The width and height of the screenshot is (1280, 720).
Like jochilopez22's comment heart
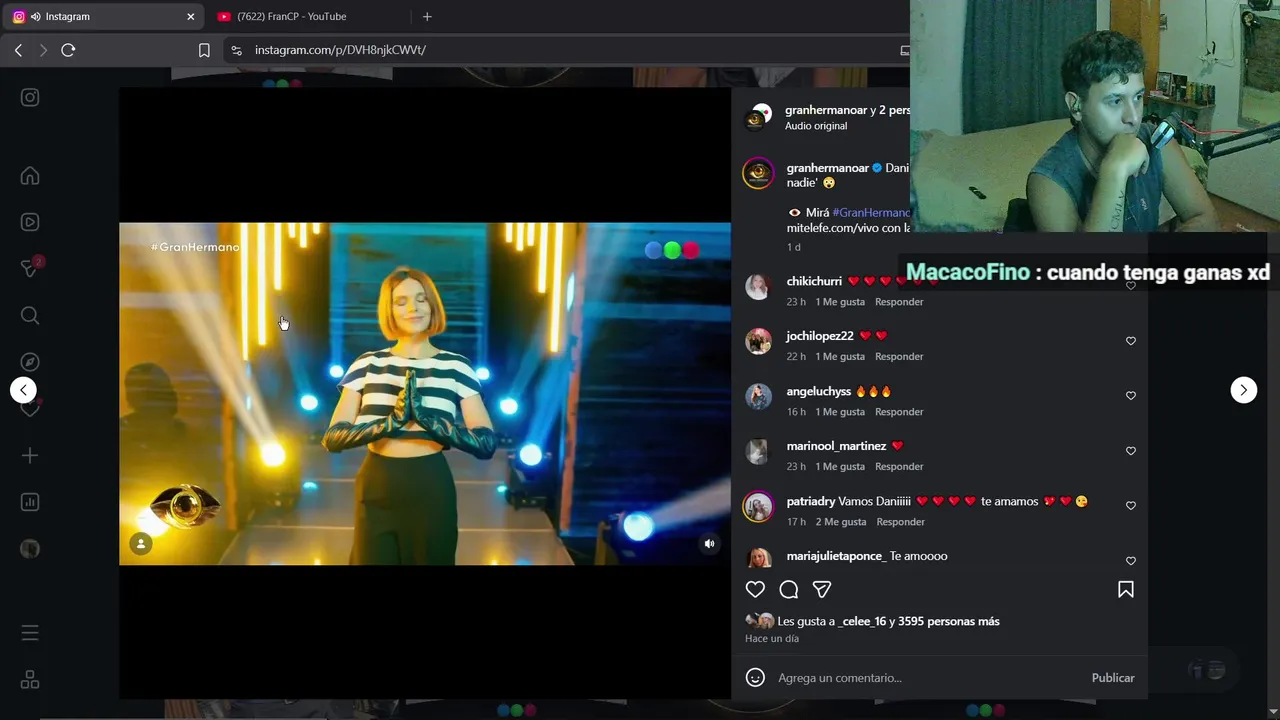(x=1131, y=341)
